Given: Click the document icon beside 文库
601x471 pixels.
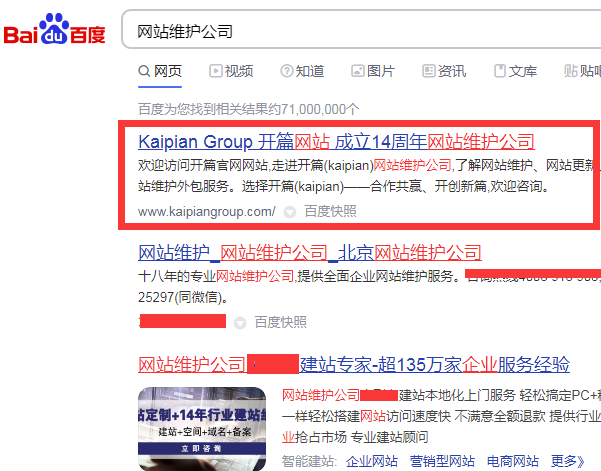Looking at the screenshot, I should pyautogui.click(x=500, y=71).
